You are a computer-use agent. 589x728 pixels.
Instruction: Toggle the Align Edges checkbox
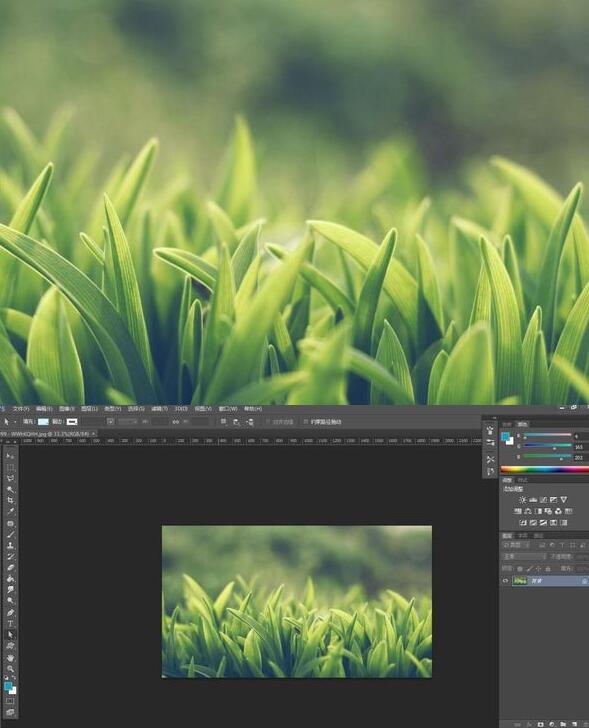(x=268, y=422)
